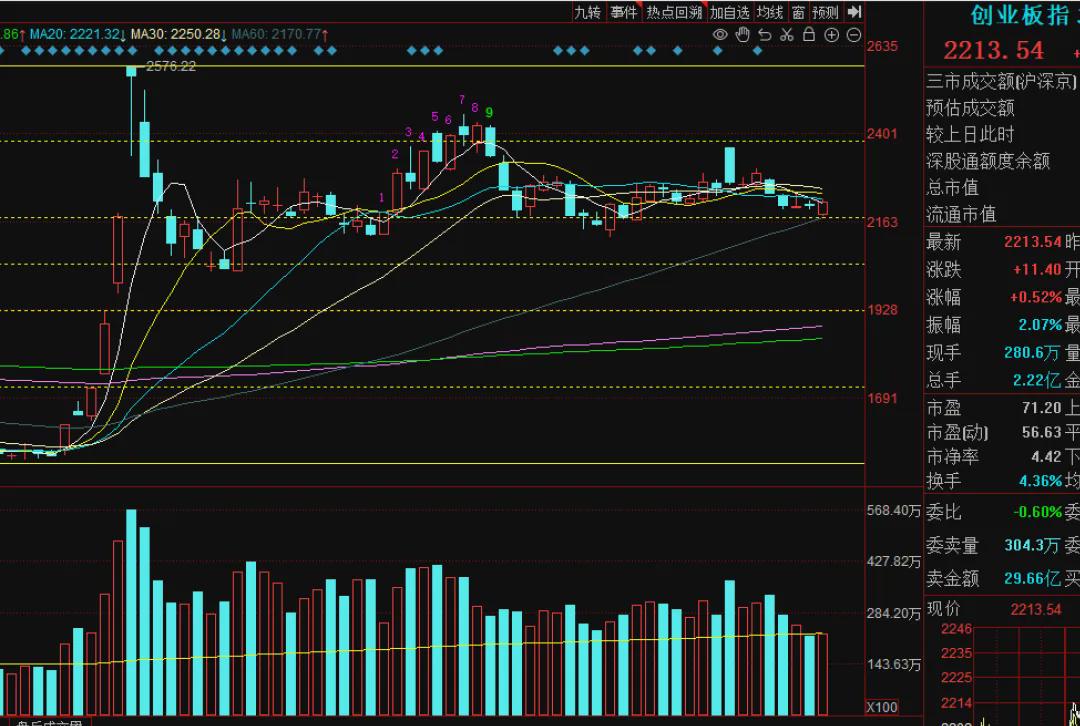Click the 委比 -0.60% value
Viewport: 1080px width, 726px height.
[x=1037, y=512]
